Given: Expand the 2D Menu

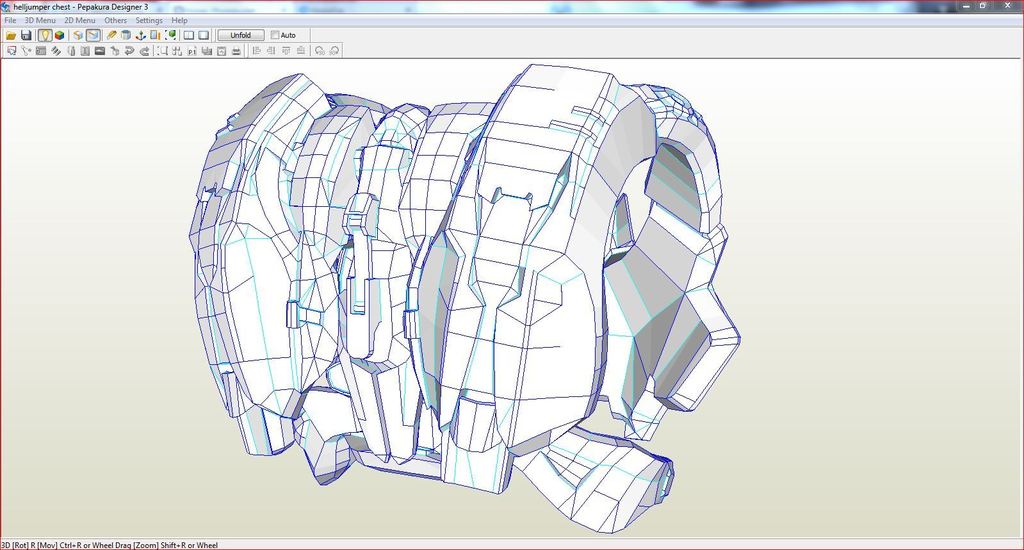Looking at the screenshot, I should coord(80,20).
